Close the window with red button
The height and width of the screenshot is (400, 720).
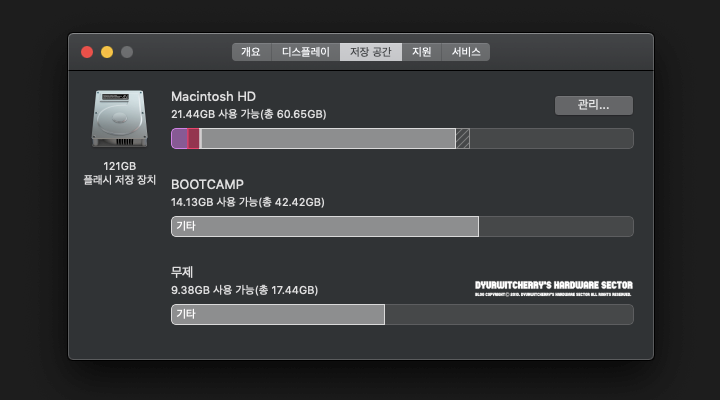point(87,52)
